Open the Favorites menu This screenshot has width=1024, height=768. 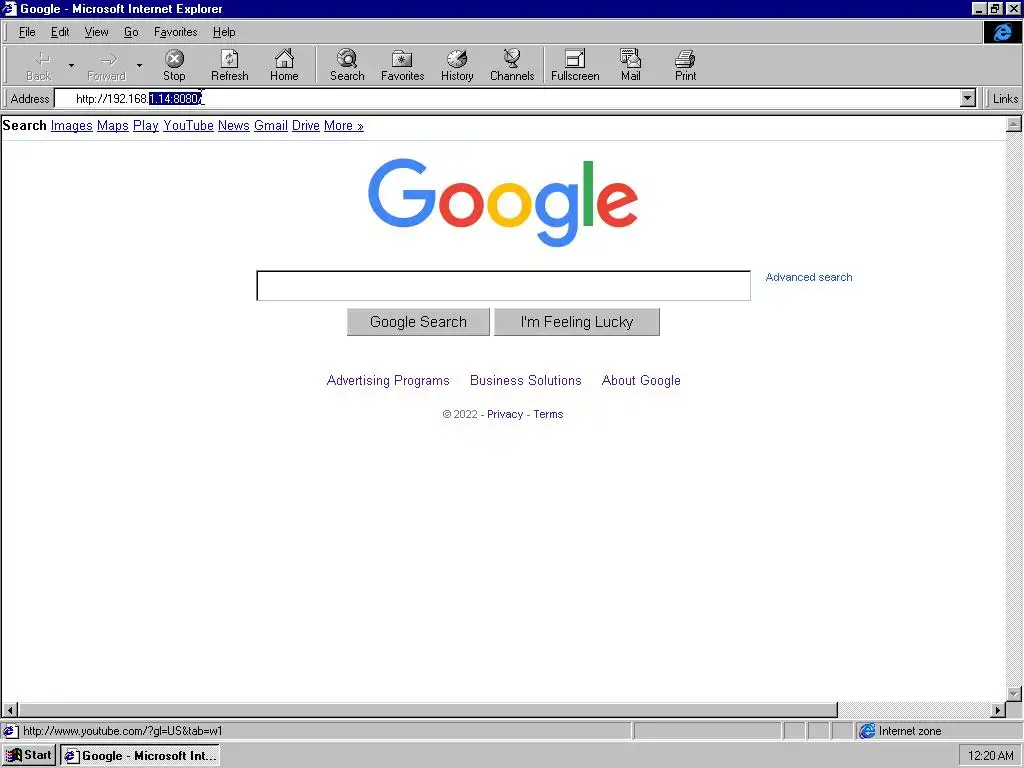tap(176, 32)
